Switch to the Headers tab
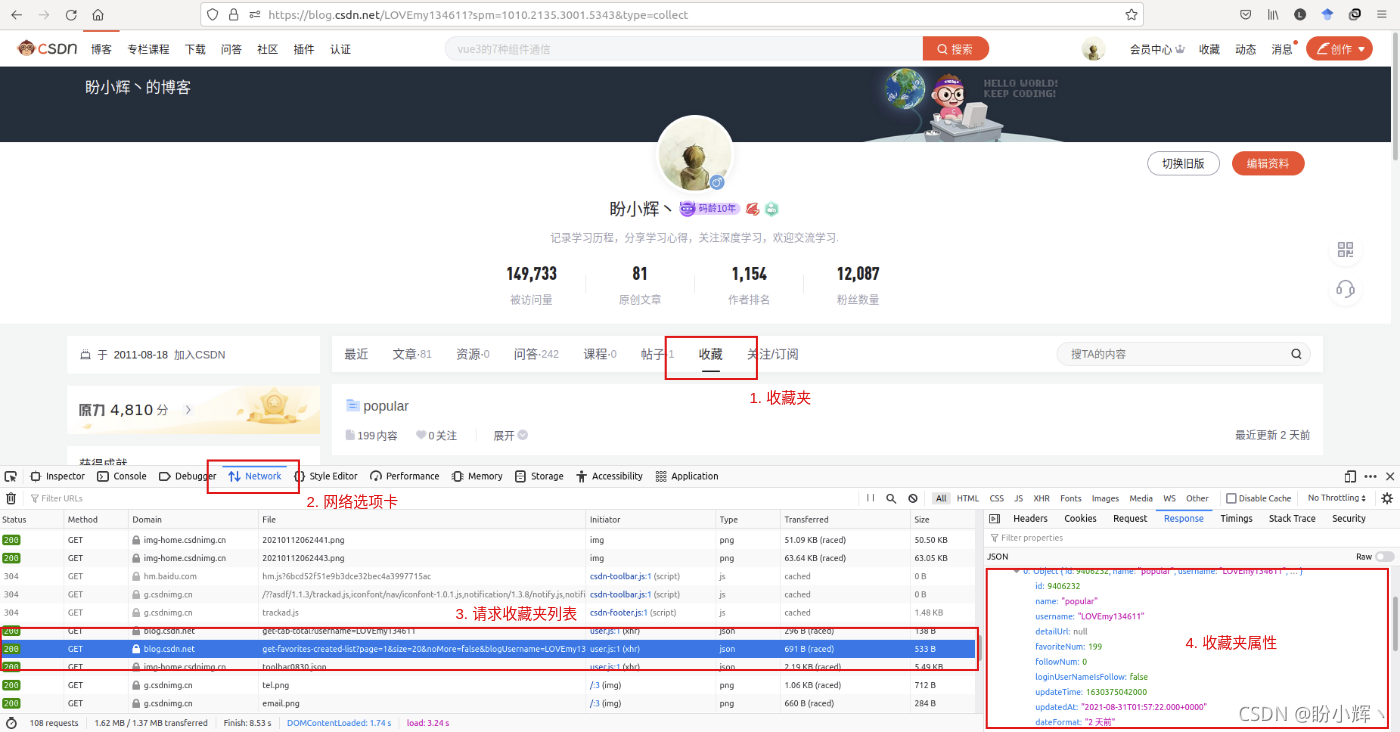 (x=1030, y=519)
